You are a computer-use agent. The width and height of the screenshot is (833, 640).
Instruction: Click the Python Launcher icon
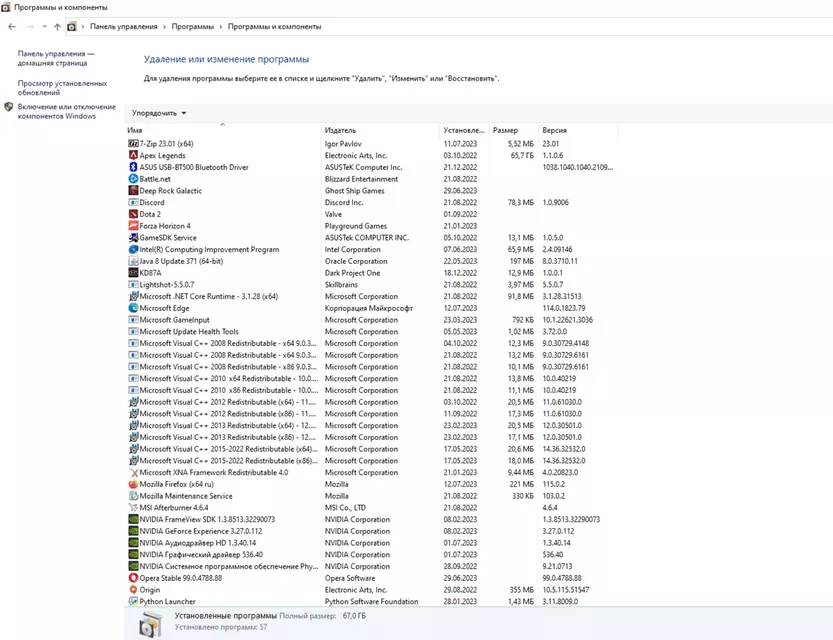point(133,601)
